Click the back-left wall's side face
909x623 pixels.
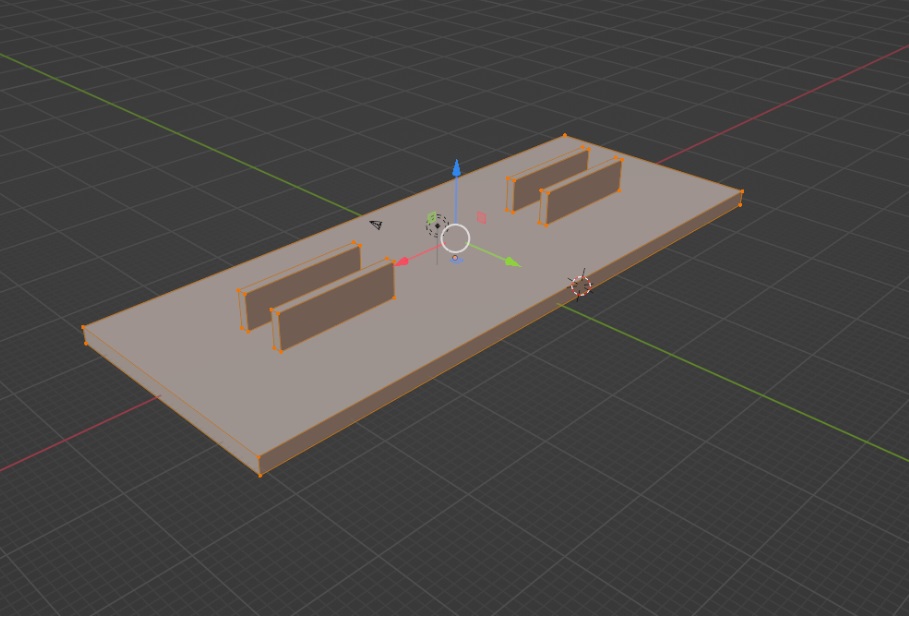[x=302, y=284]
